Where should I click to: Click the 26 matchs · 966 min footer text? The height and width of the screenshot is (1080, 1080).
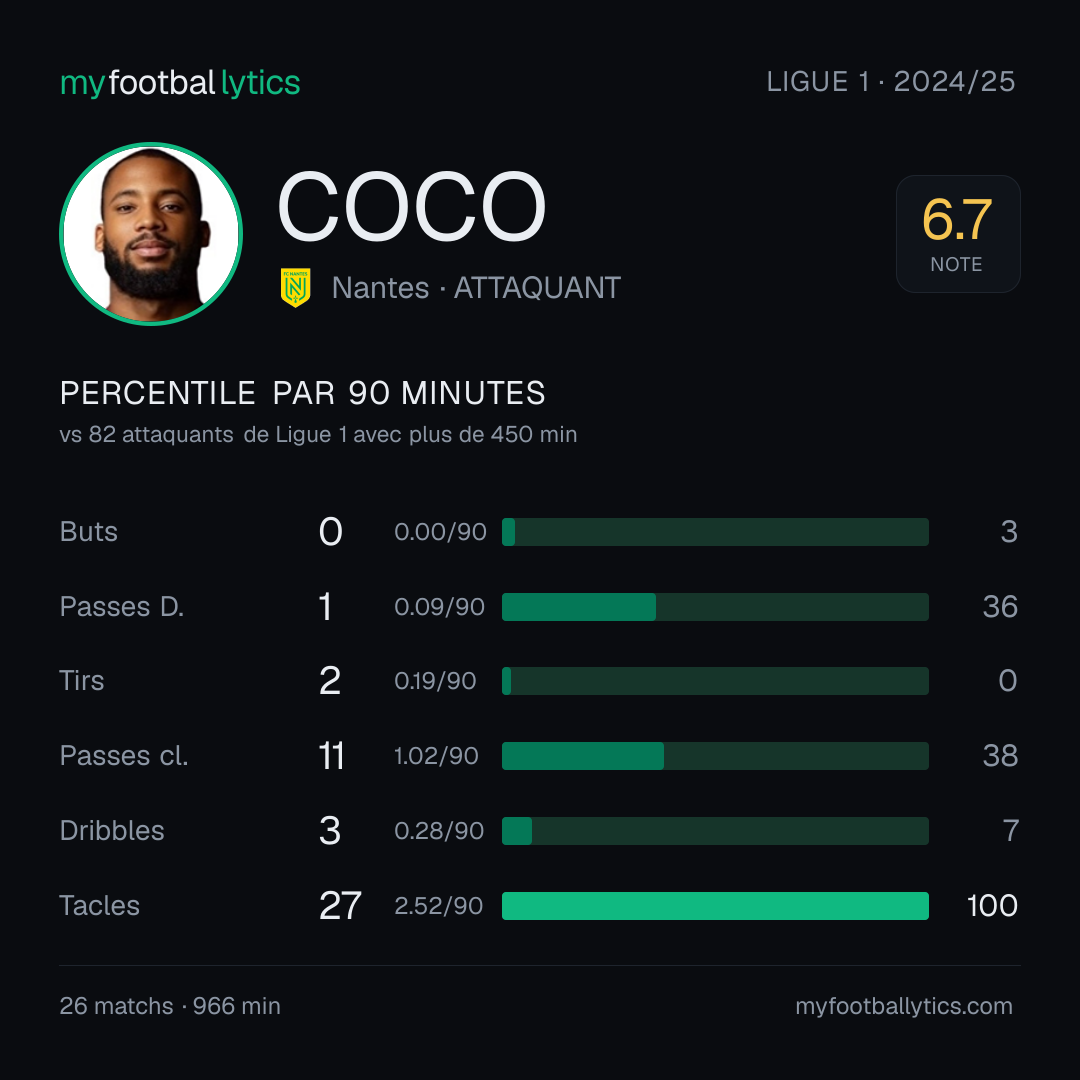pos(170,1006)
